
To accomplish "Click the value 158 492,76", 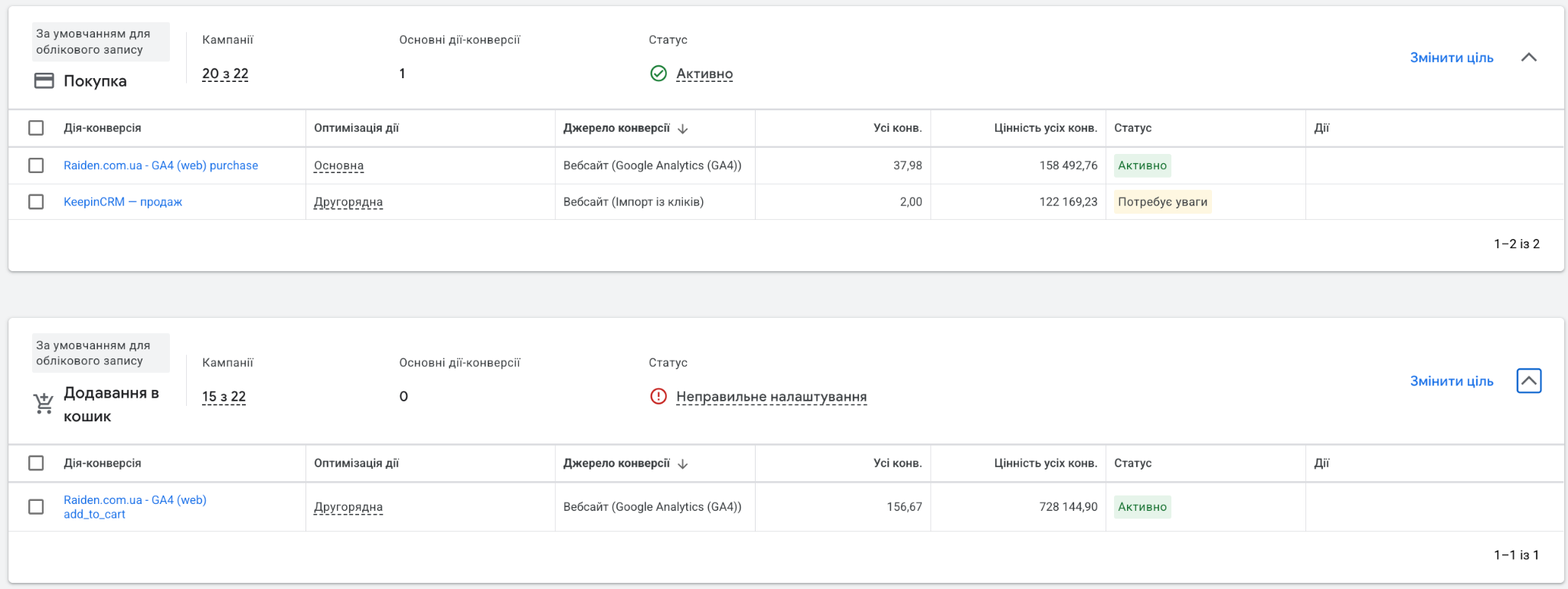I will coord(1068,165).
